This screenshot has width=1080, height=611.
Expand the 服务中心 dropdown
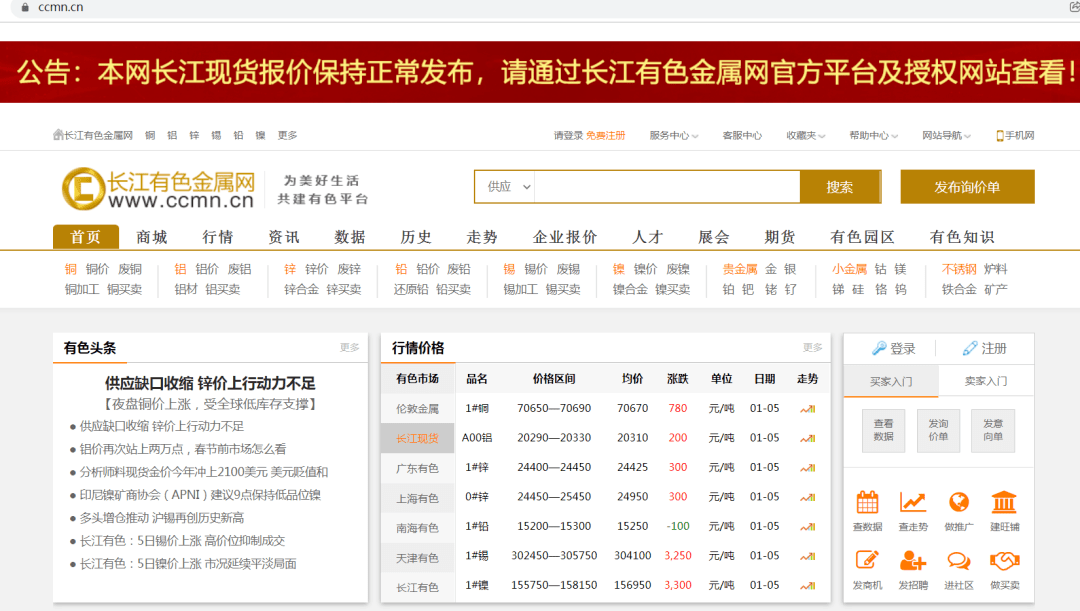669,134
